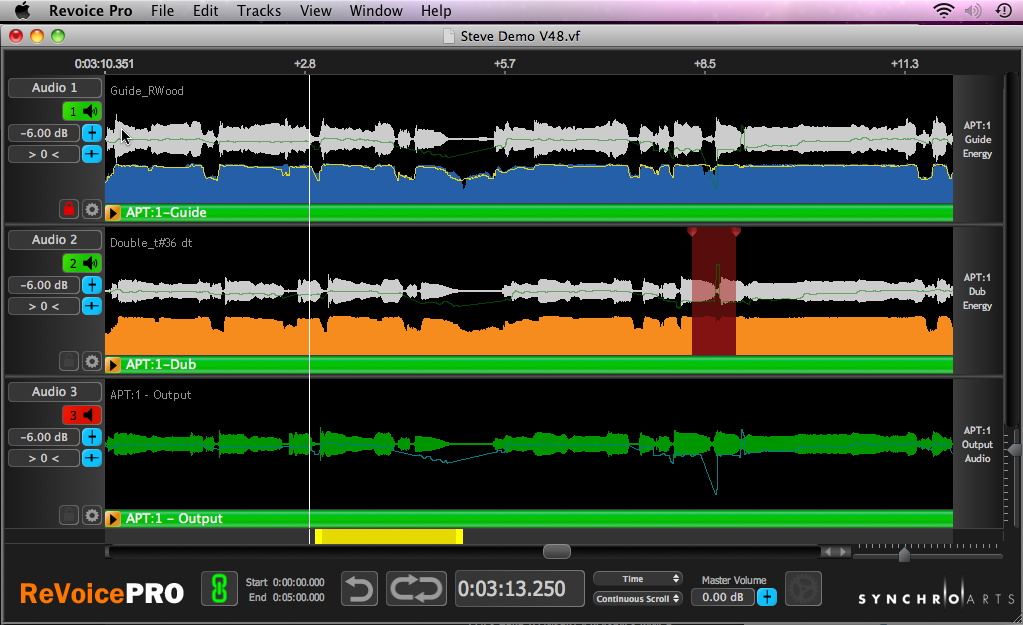Click the return-to-start arrow button
The width and height of the screenshot is (1023, 625).
click(x=359, y=589)
